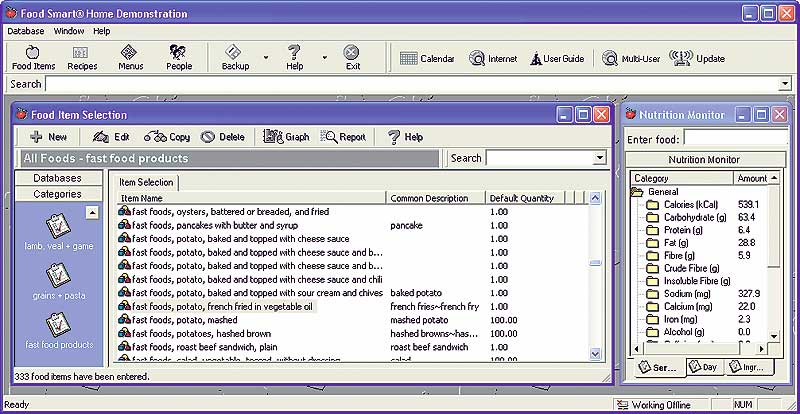Screen dimensions: 800x414
Task: Click the Backup toolbar button
Action: [235, 58]
